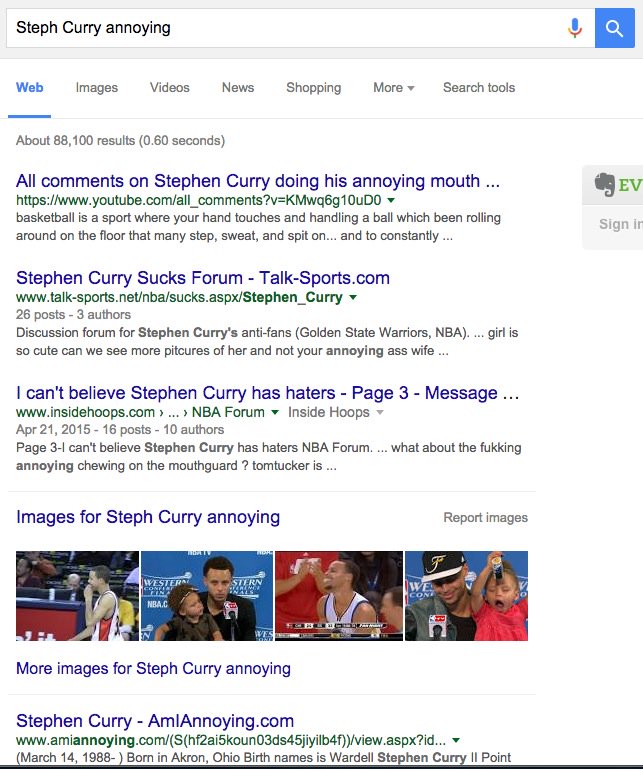Viewport: 643px width, 769px height.
Task: Open I can't believe Stephen Curry has haters result
Action: click(x=267, y=393)
